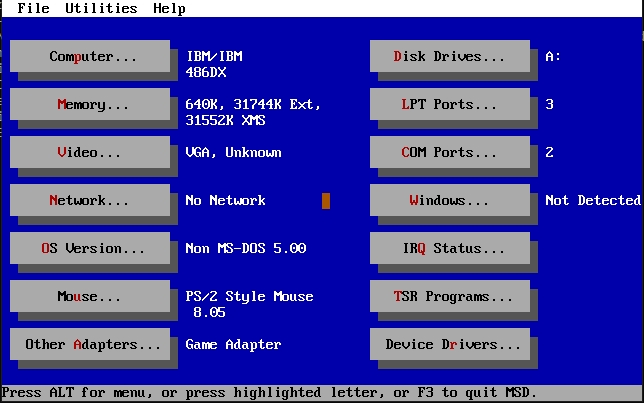Image resolution: width=644 pixels, height=403 pixels.
Task: Click the Windows... button
Action: click(450, 200)
